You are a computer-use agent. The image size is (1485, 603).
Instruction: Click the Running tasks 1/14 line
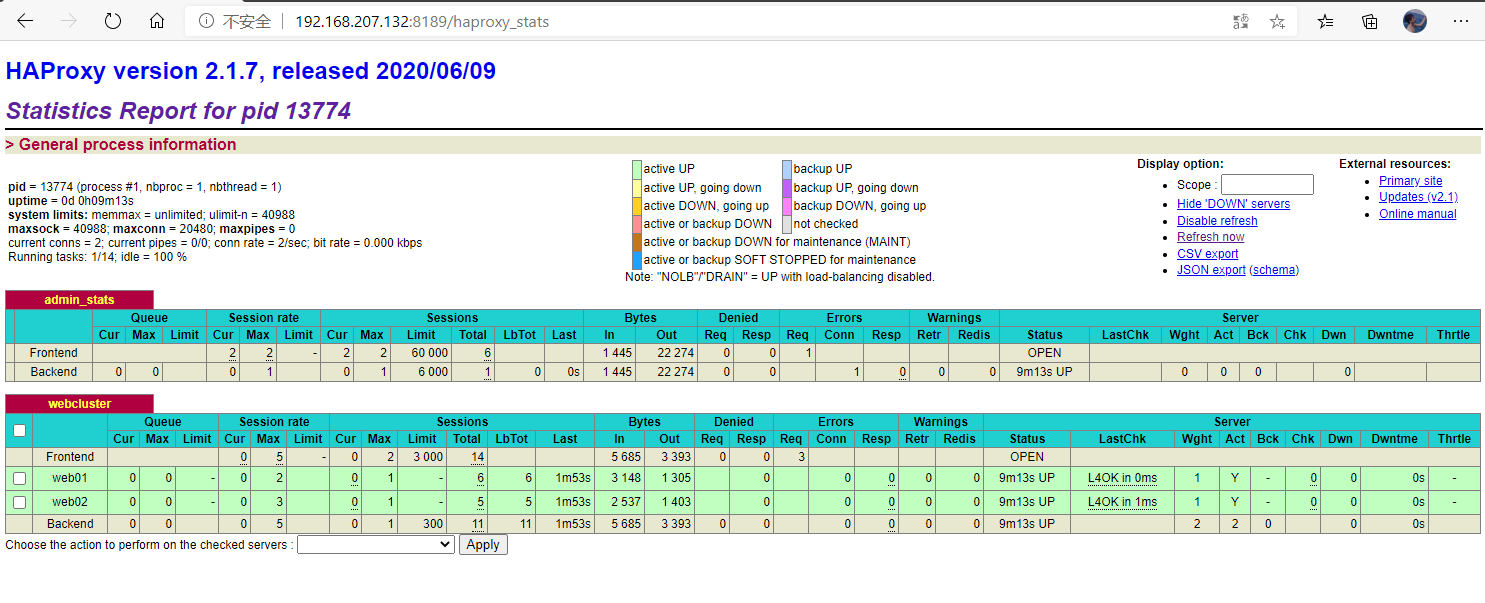pyautogui.click(x=97, y=257)
